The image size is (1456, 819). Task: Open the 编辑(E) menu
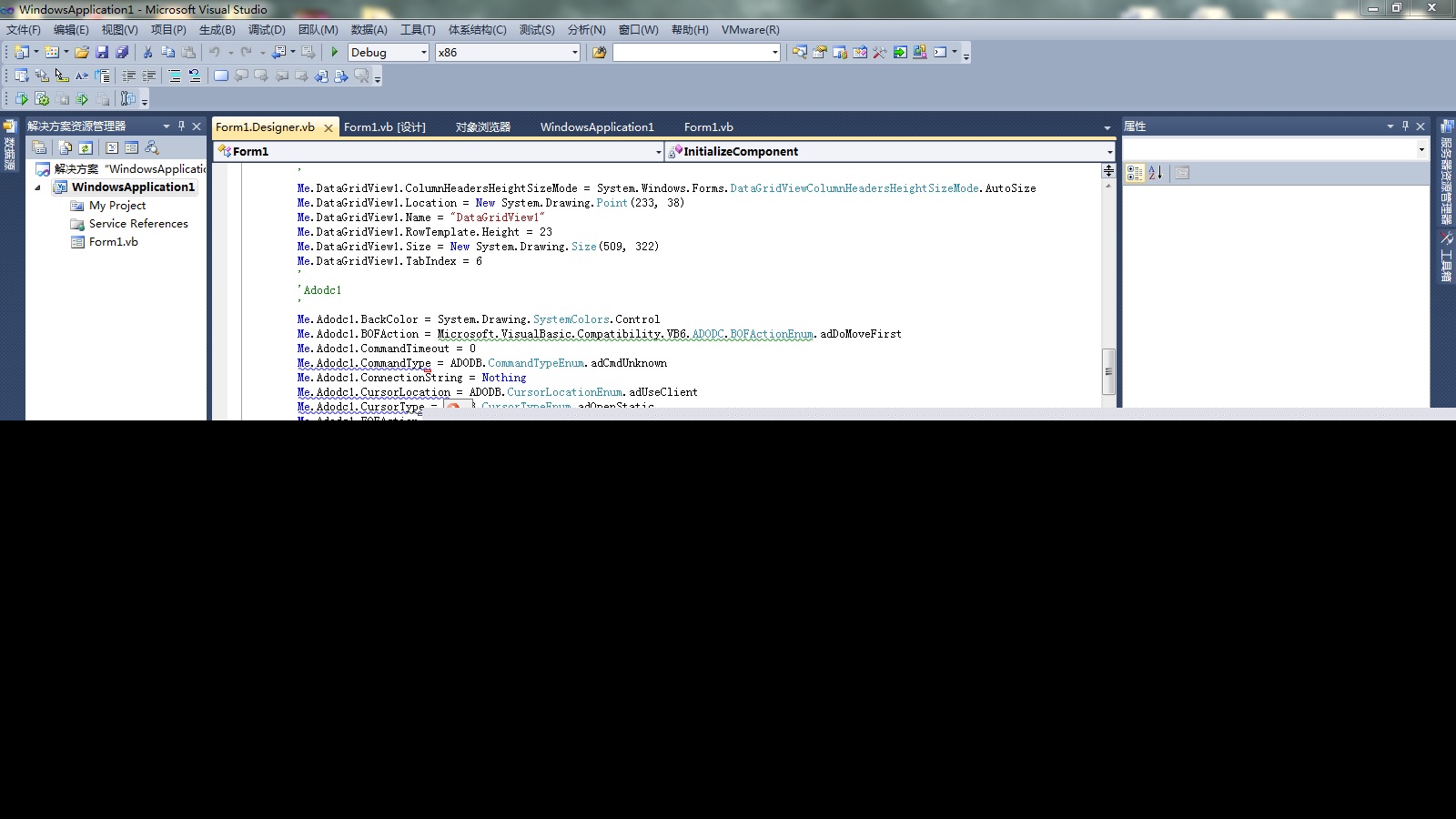click(71, 30)
